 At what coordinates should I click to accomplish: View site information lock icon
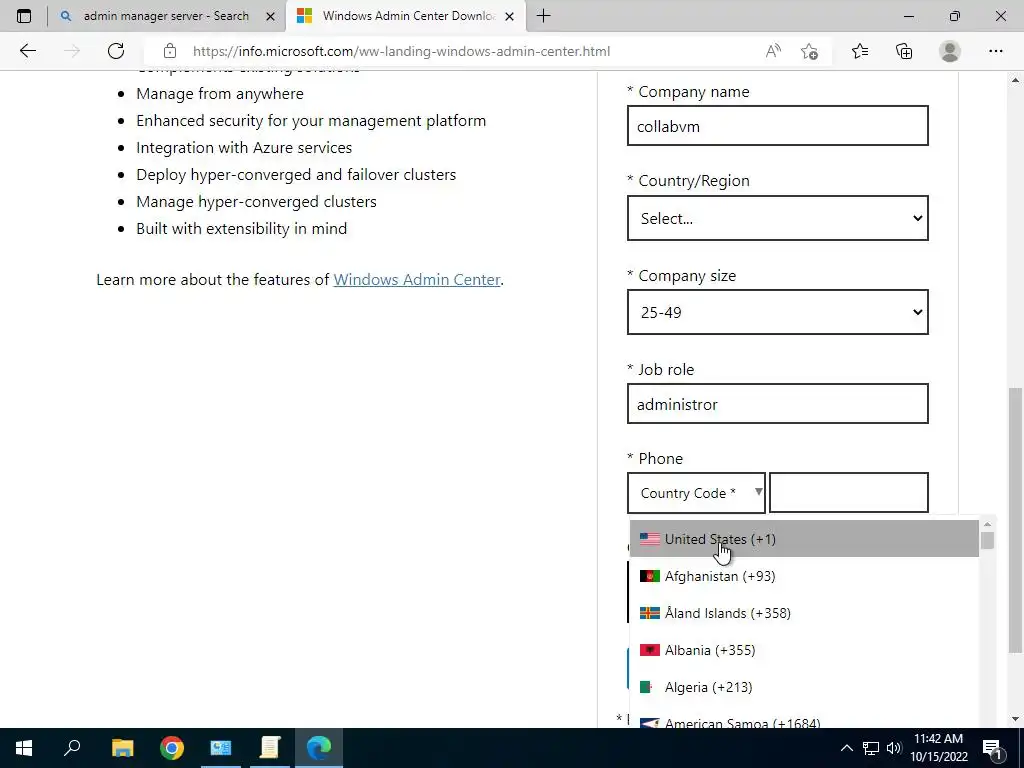pyautogui.click(x=170, y=51)
